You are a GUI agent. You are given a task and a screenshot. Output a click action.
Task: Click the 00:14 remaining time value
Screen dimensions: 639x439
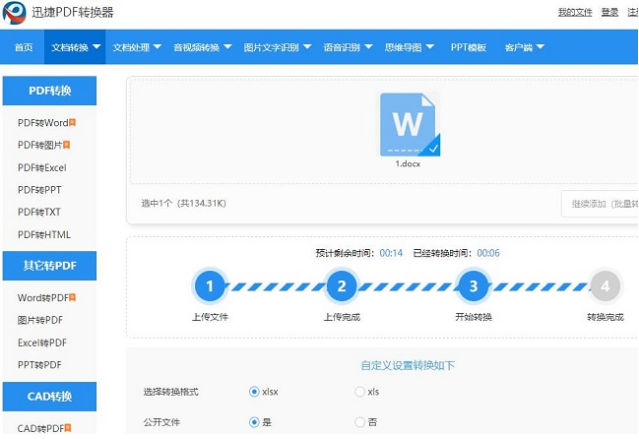[x=391, y=253]
